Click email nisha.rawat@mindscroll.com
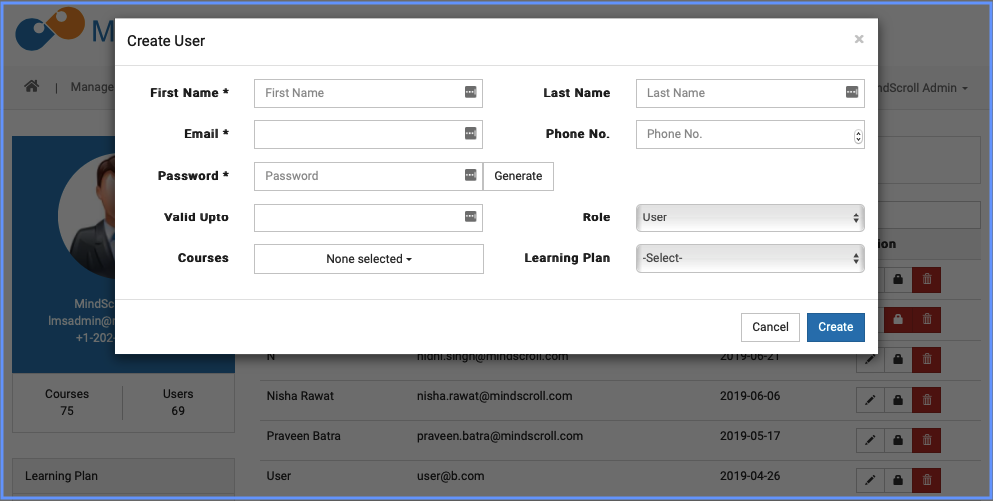The height and width of the screenshot is (501, 993). [495, 396]
